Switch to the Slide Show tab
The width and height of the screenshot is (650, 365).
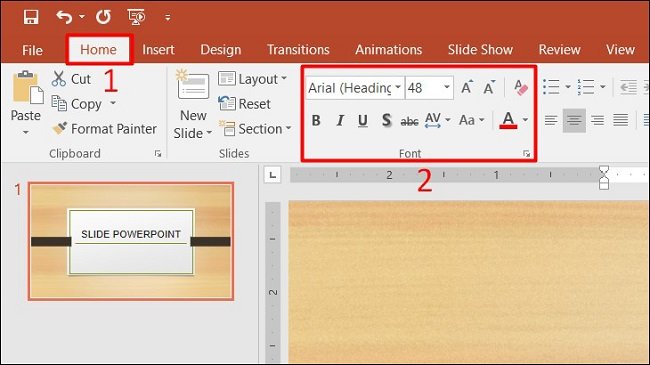pos(480,50)
